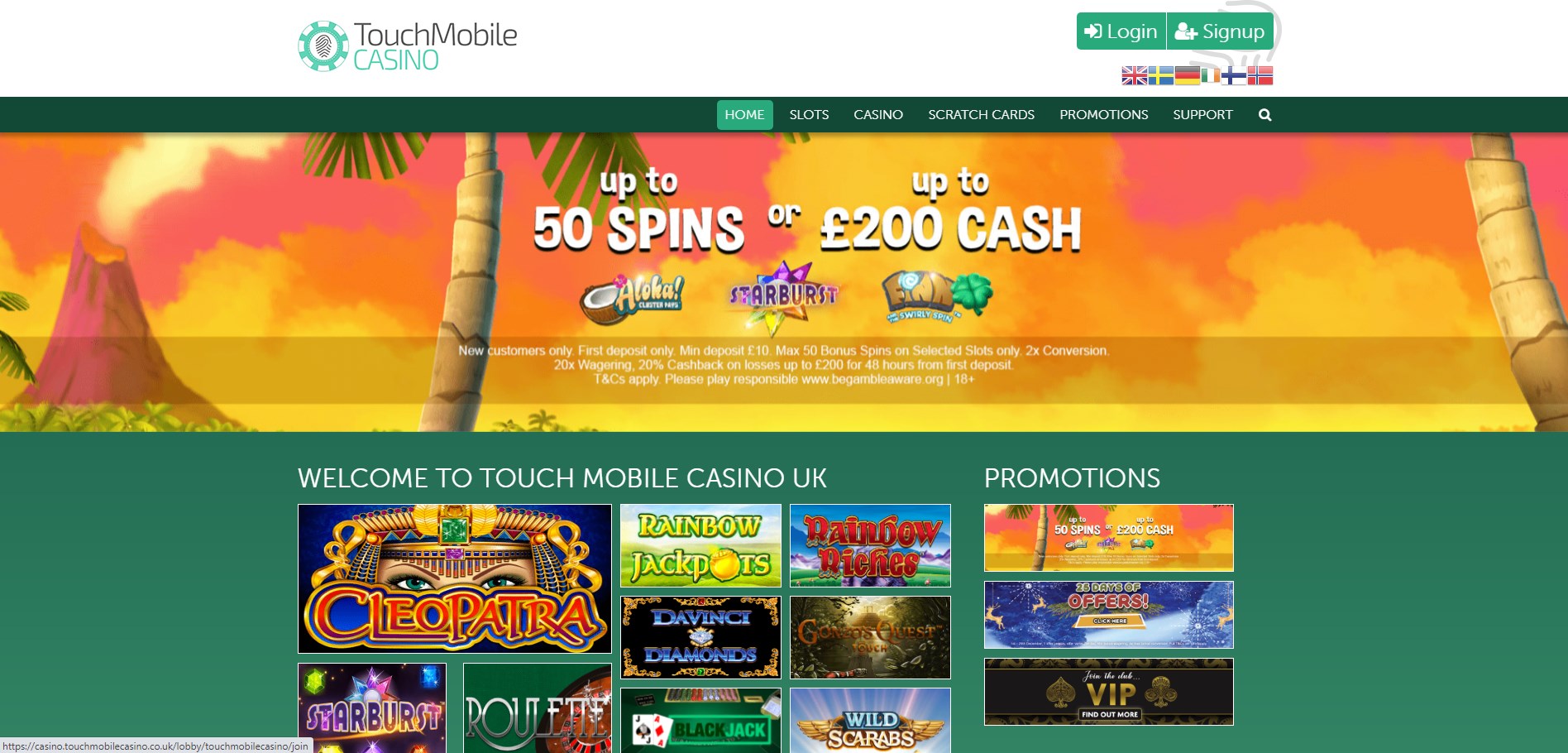Go to the Scratch Cards section
Screen dimensions: 1568x753
coord(981,115)
